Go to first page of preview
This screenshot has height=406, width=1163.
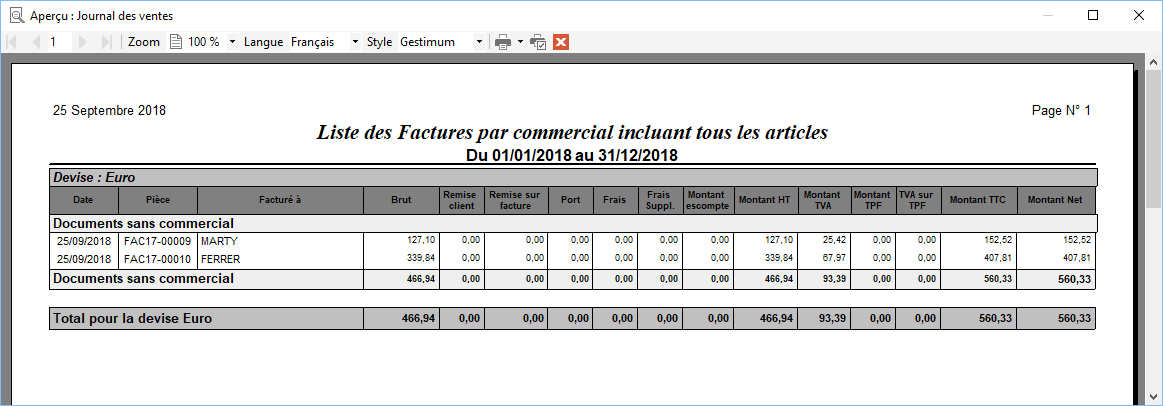point(11,42)
